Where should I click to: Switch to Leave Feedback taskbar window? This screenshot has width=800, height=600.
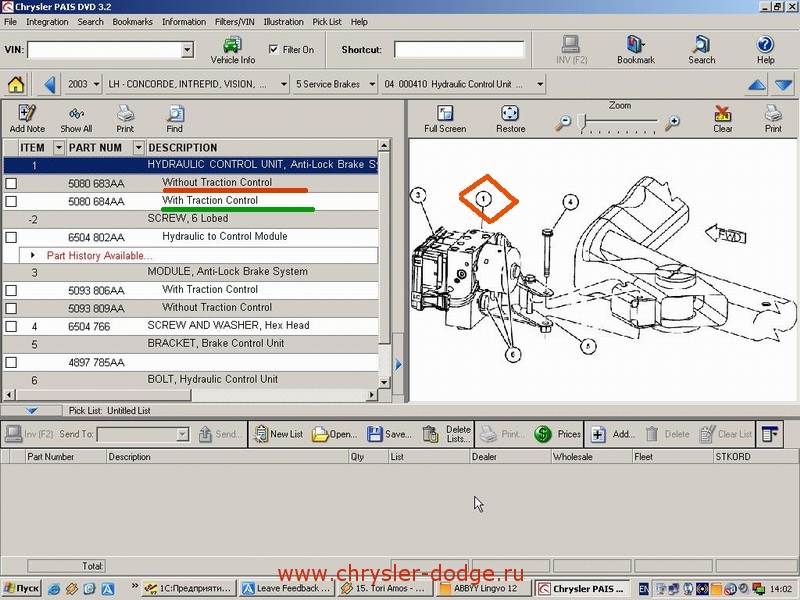288,588
